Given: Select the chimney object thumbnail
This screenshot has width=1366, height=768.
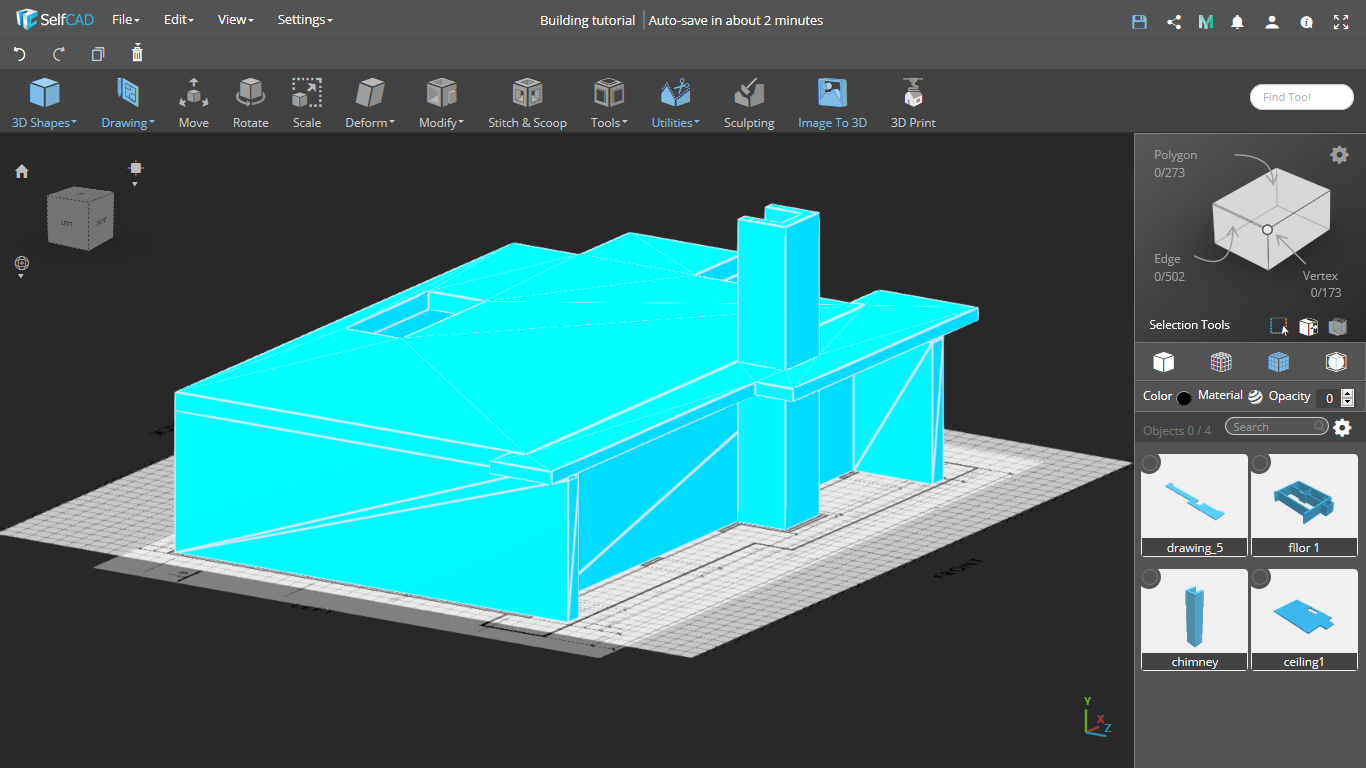Looking at the screenshot, I should point(1194,620).
